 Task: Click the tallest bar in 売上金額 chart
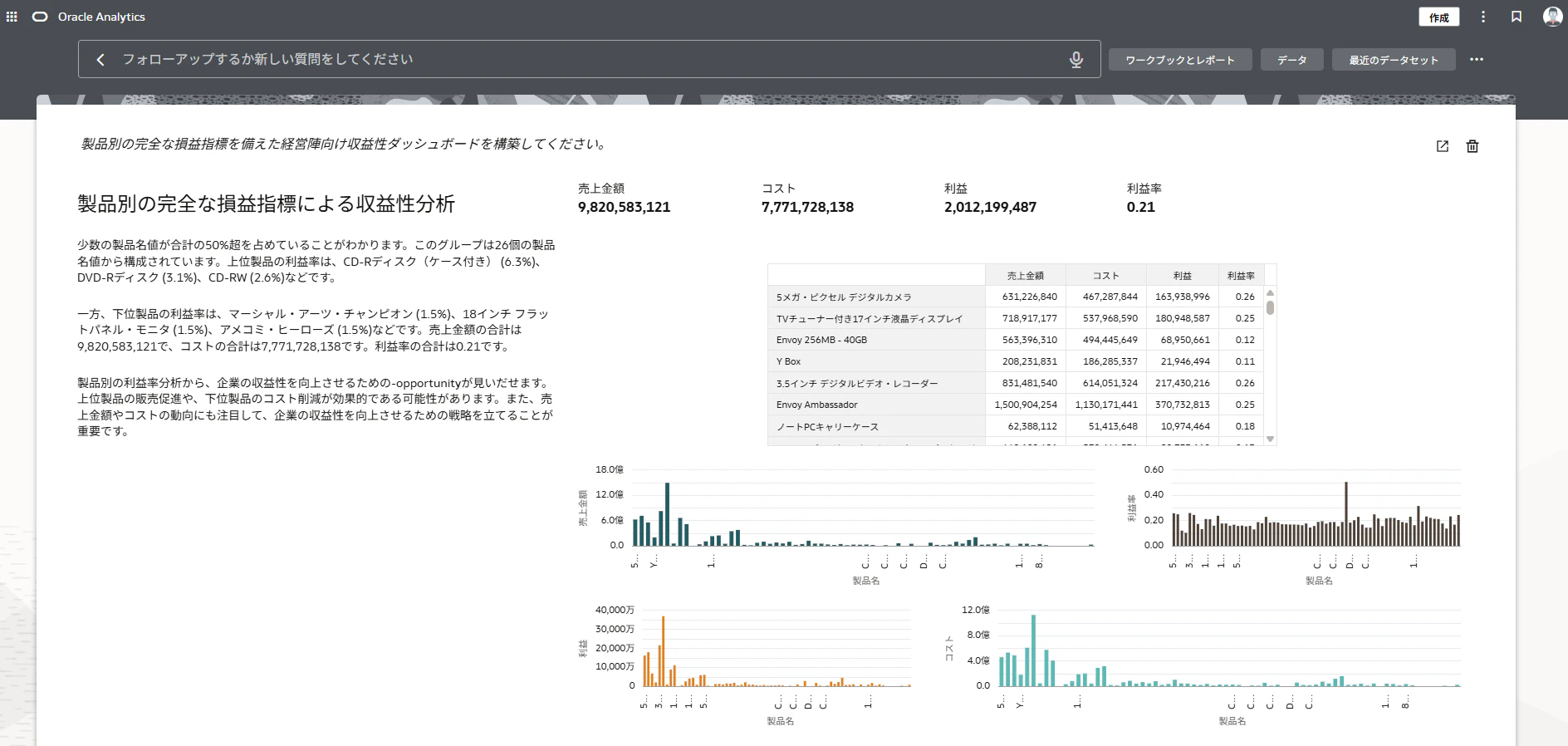point(667,514)
